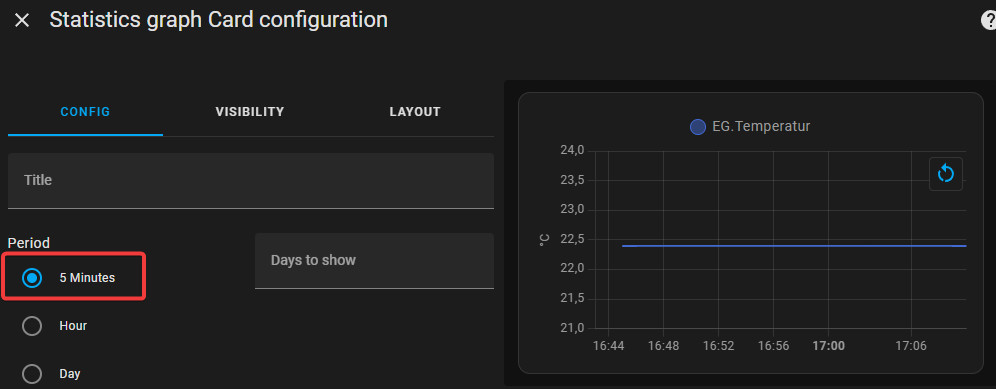Click the 24,0 y-axis value label
The image size is (996, 389).
(x=572, y=151)
